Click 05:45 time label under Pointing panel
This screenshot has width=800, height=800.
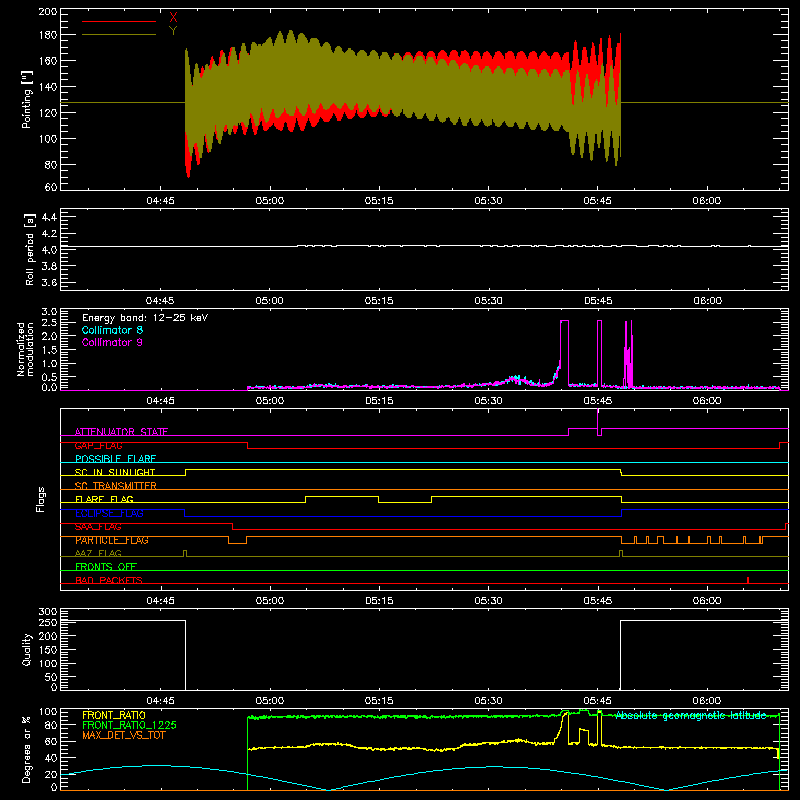(x=597, y=201)
